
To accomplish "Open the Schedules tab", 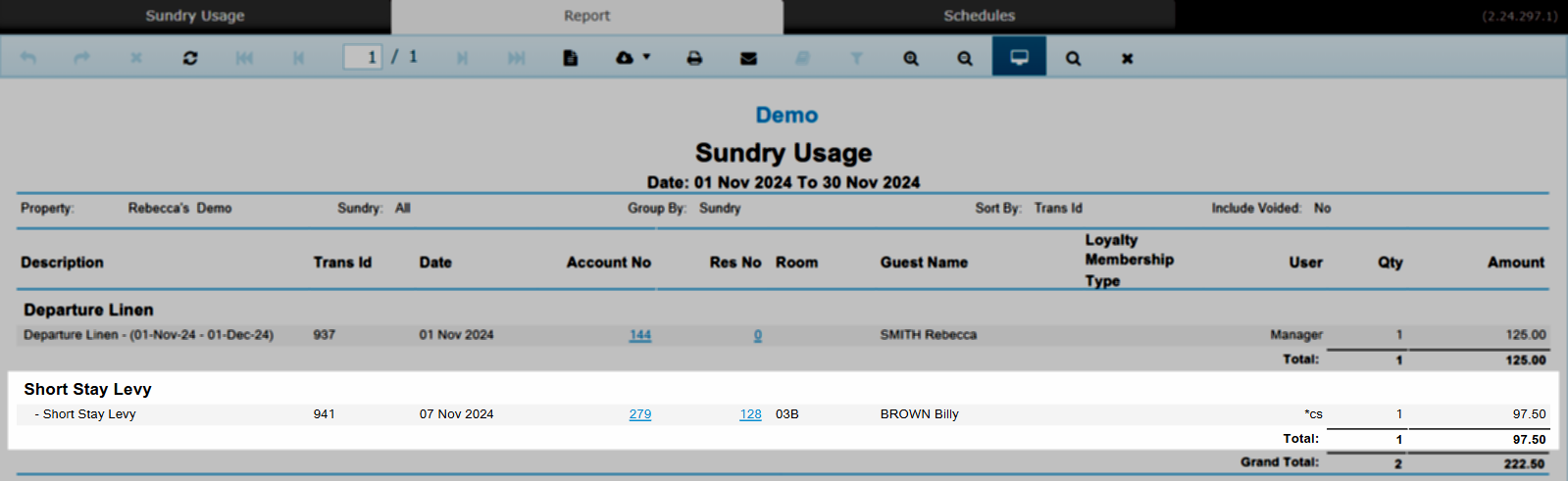I will pyautogui.click(x=979, y=16).
